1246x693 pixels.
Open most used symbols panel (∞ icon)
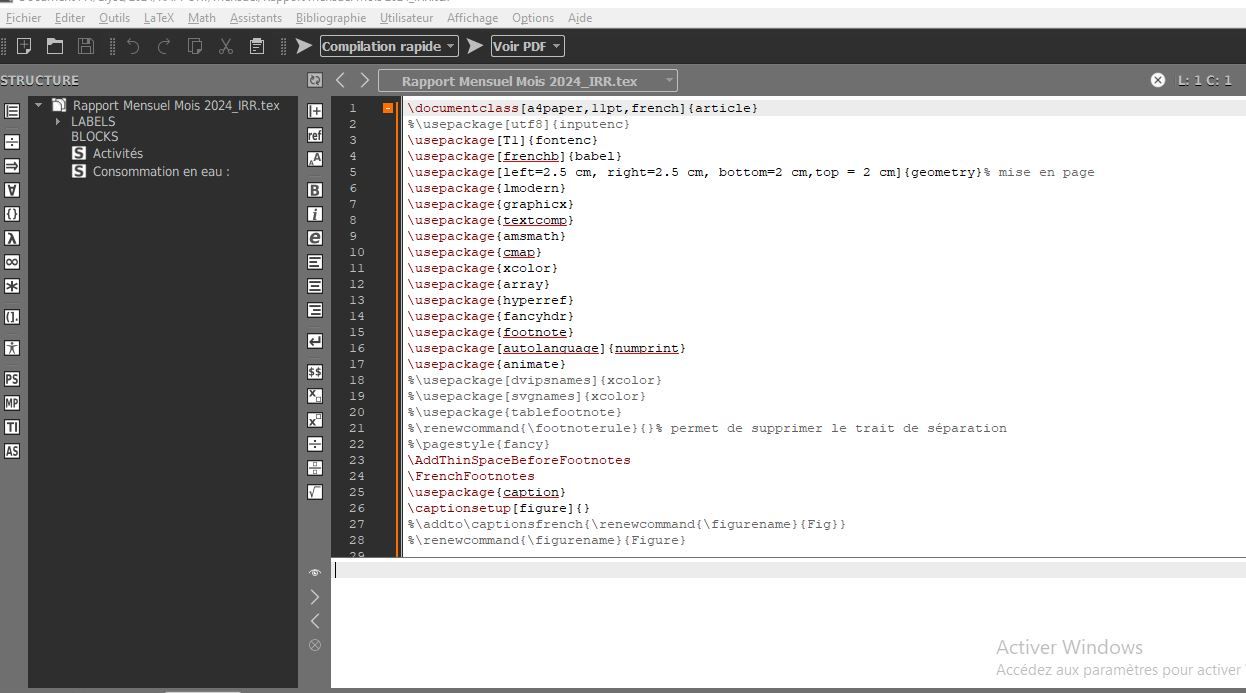pyautogui.click(x=12, y=262)
